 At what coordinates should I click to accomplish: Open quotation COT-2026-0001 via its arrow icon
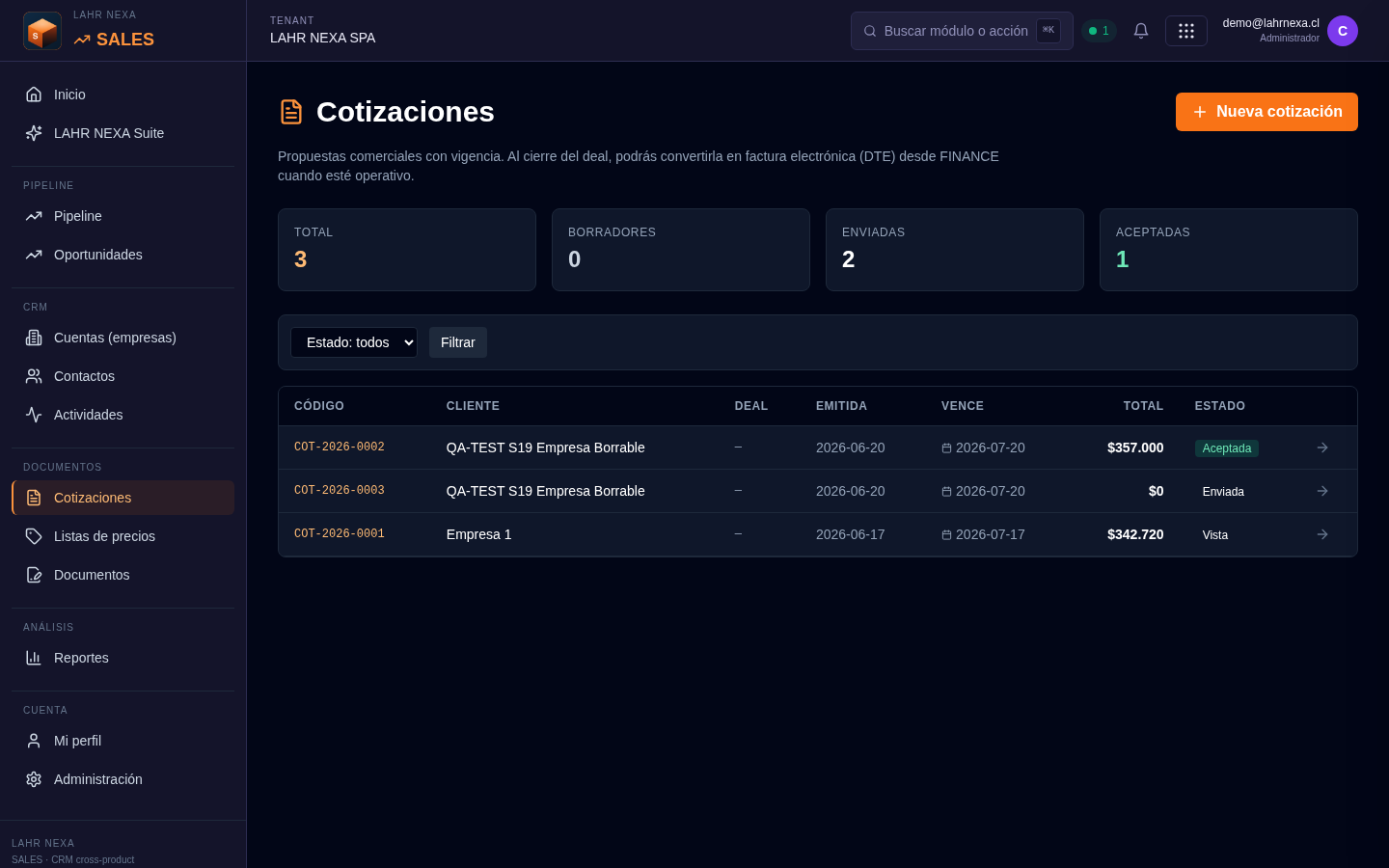click(x=1322, y=534)
